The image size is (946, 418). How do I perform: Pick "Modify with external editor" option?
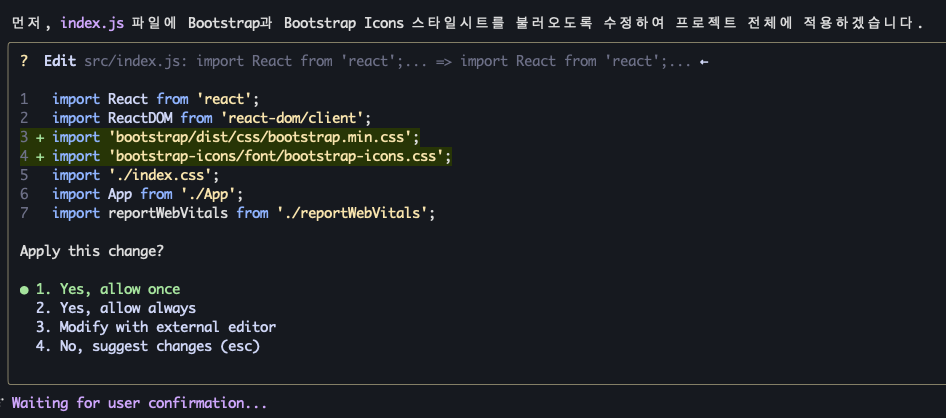tap(156, 328)
